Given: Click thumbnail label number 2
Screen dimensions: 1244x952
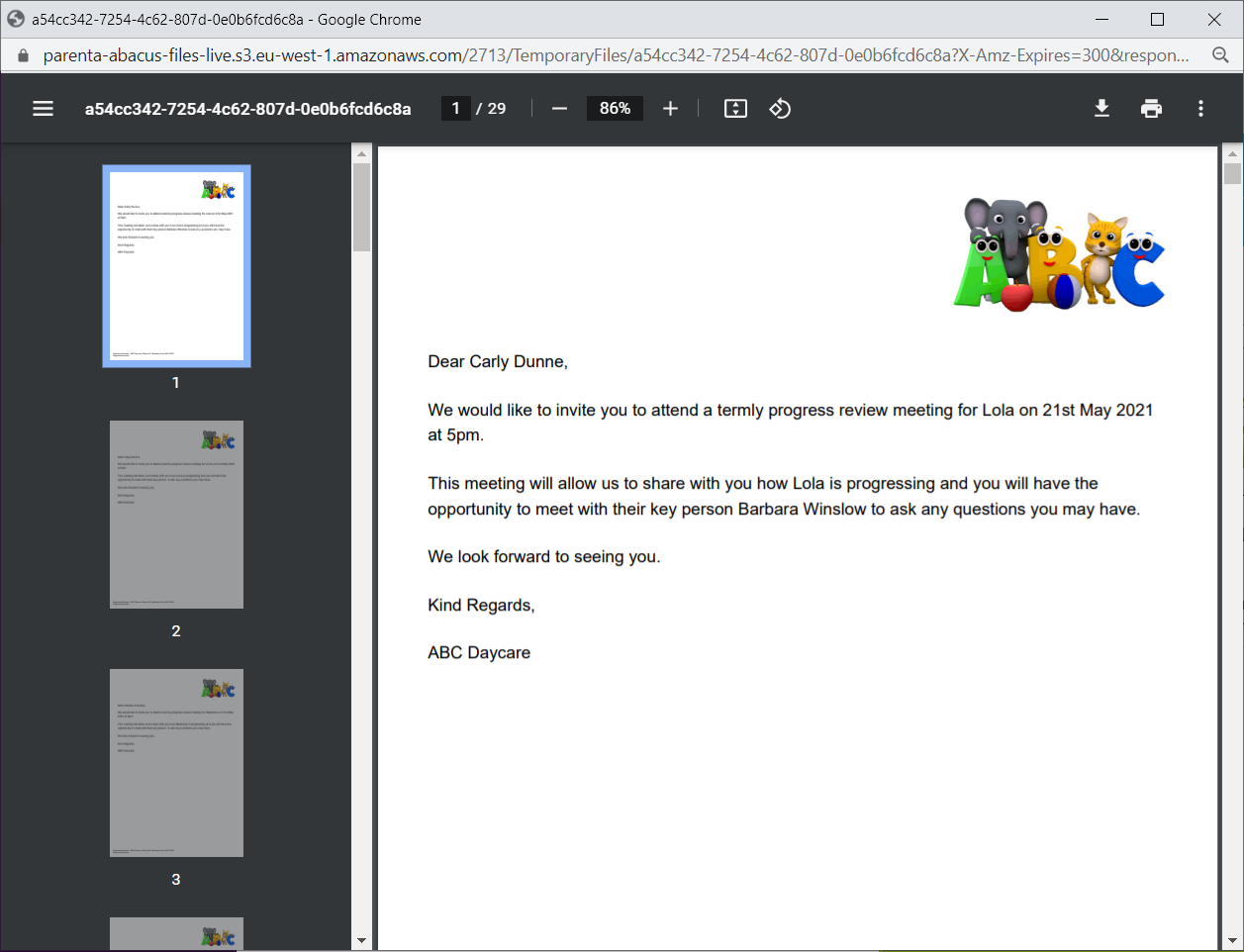Looking at the screenshot, I should coord(176,631).
